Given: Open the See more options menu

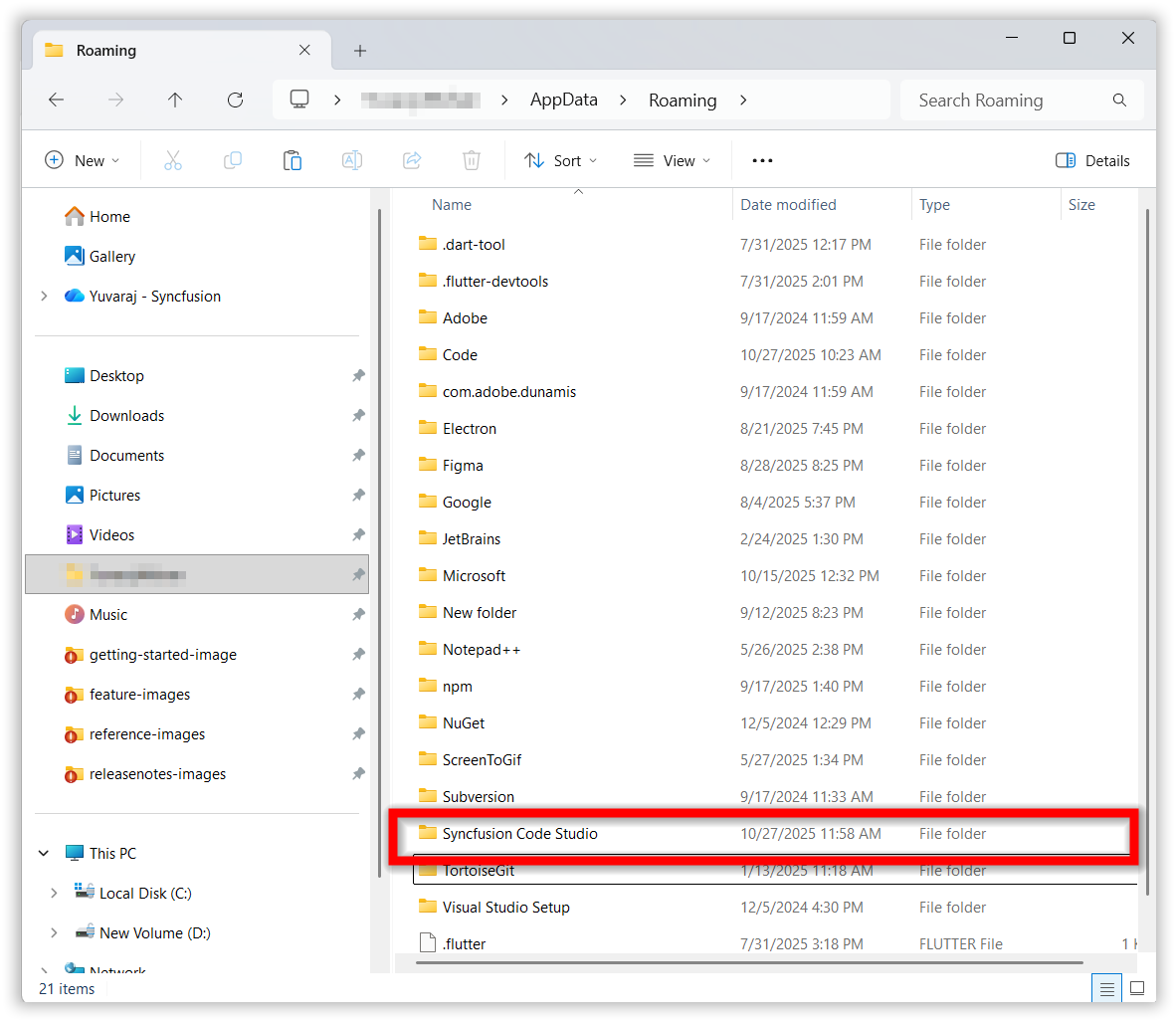Looking at the screenshot, I should point(762,160).
